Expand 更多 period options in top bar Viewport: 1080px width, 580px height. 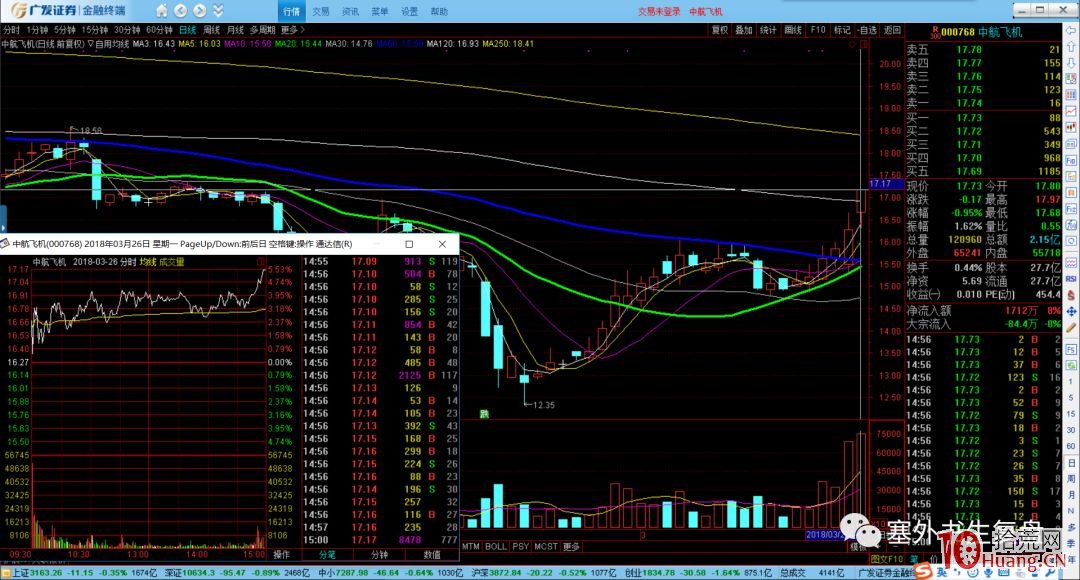(292, 30)
